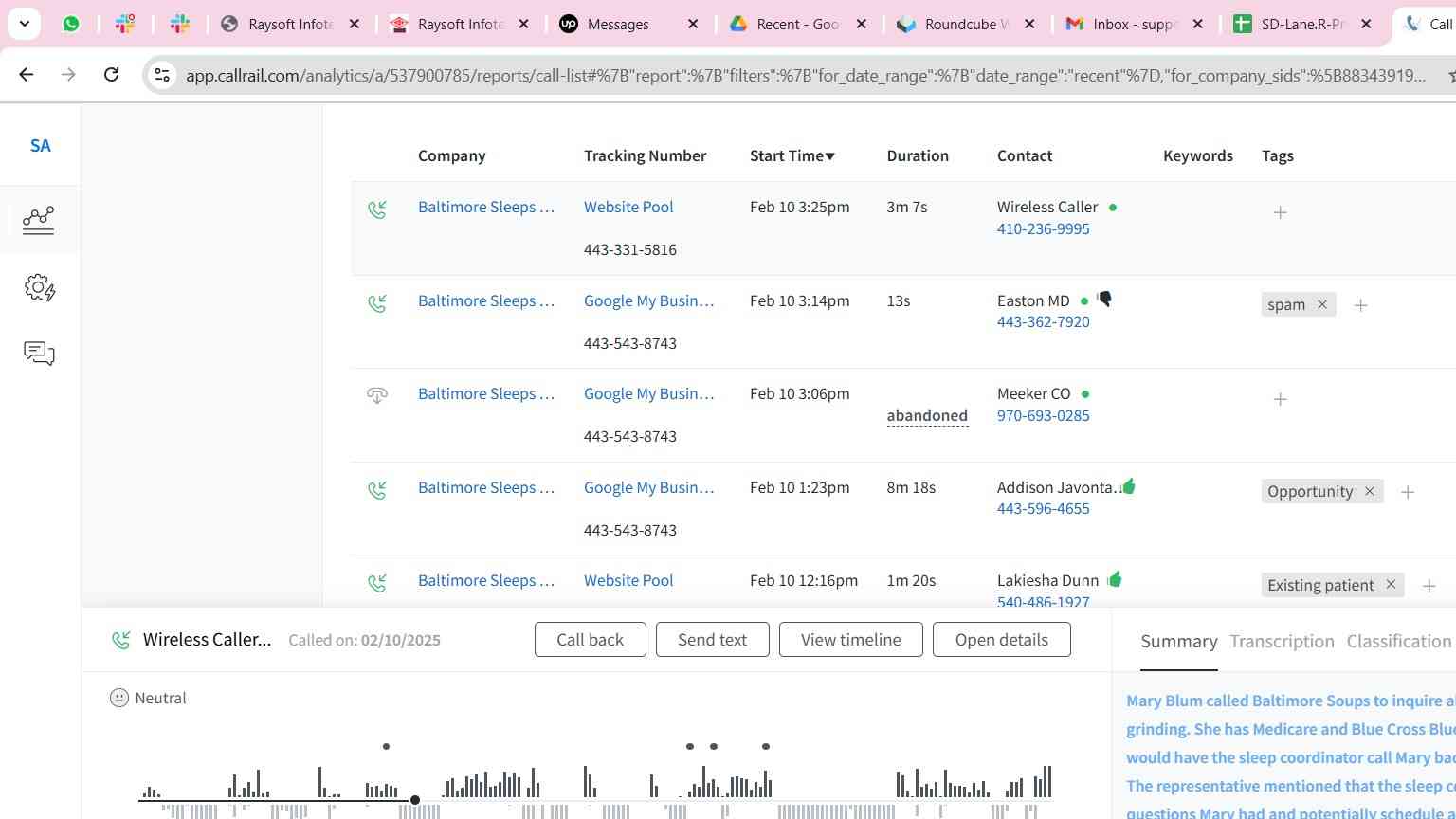Add another tag next to spam tag

coord(1361,305)
